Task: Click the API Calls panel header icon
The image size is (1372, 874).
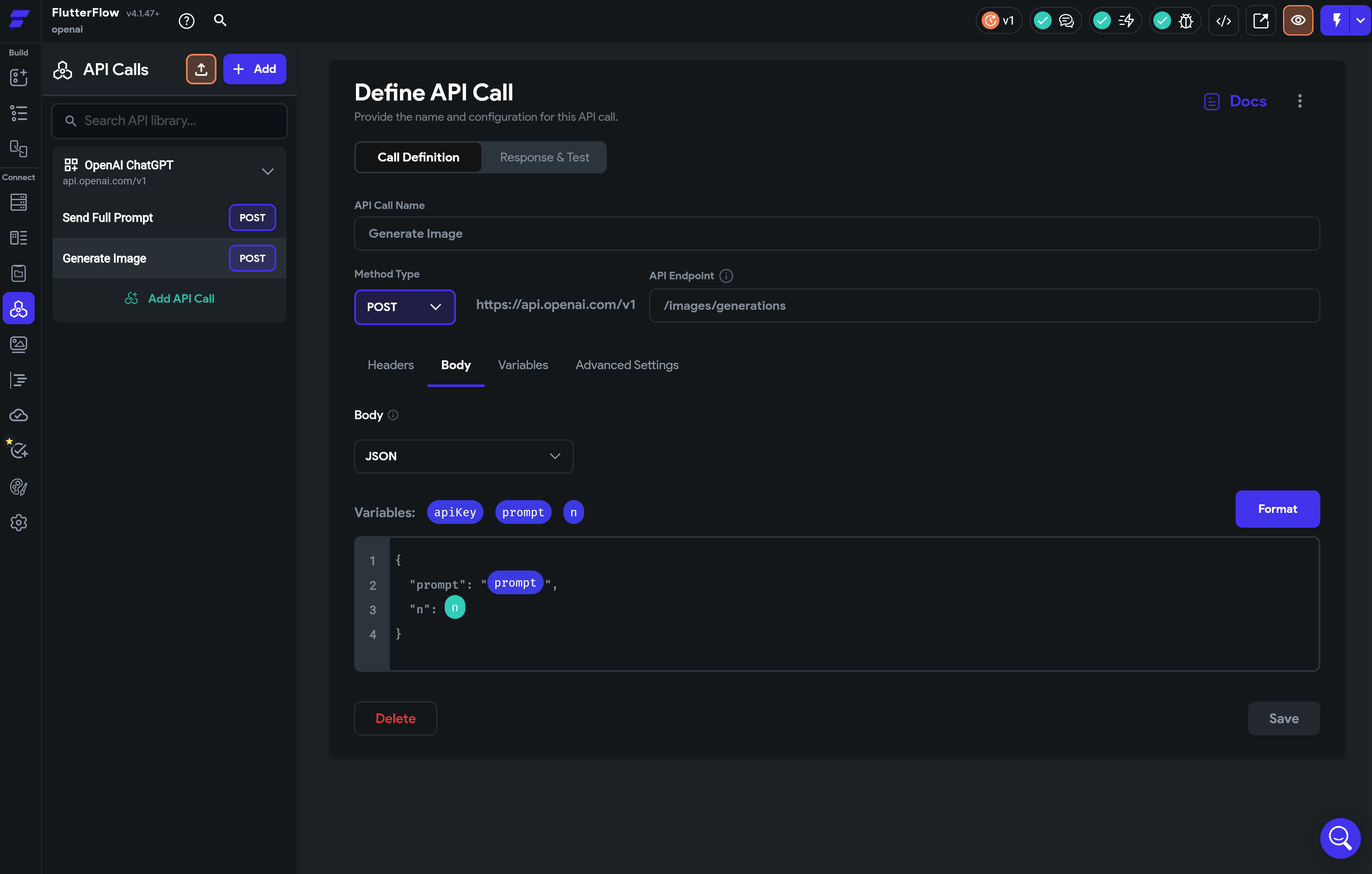Action: [x=63, y=70]
